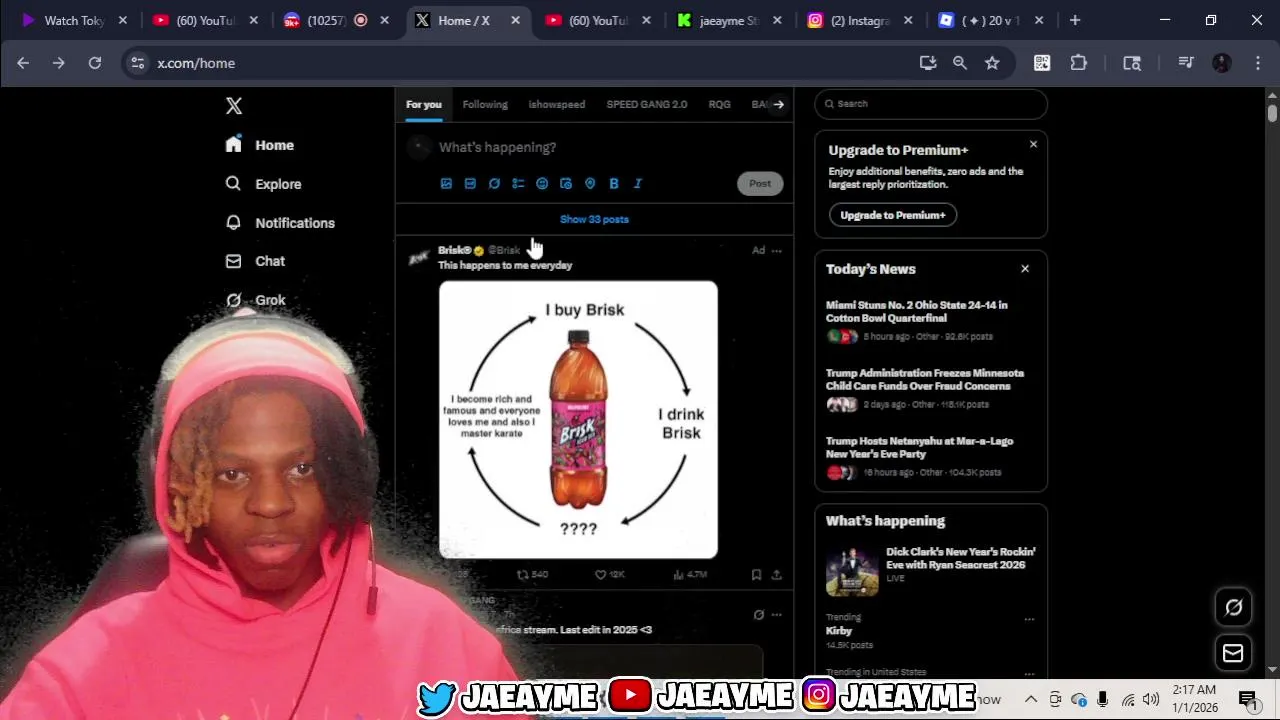This screenshot has width=1280, height=720.
Task: Open Miami Stuns Ohio State news story
Action: tap(931, 320)
